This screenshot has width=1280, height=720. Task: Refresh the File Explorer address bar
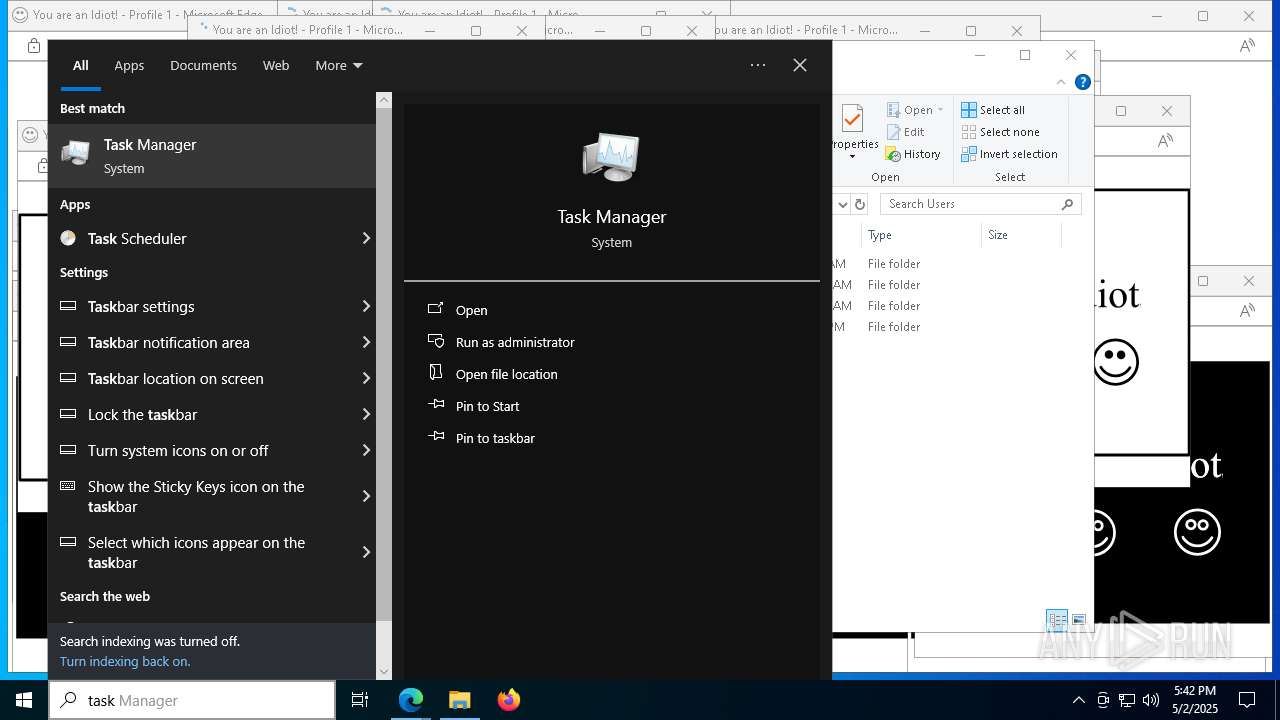859,204
